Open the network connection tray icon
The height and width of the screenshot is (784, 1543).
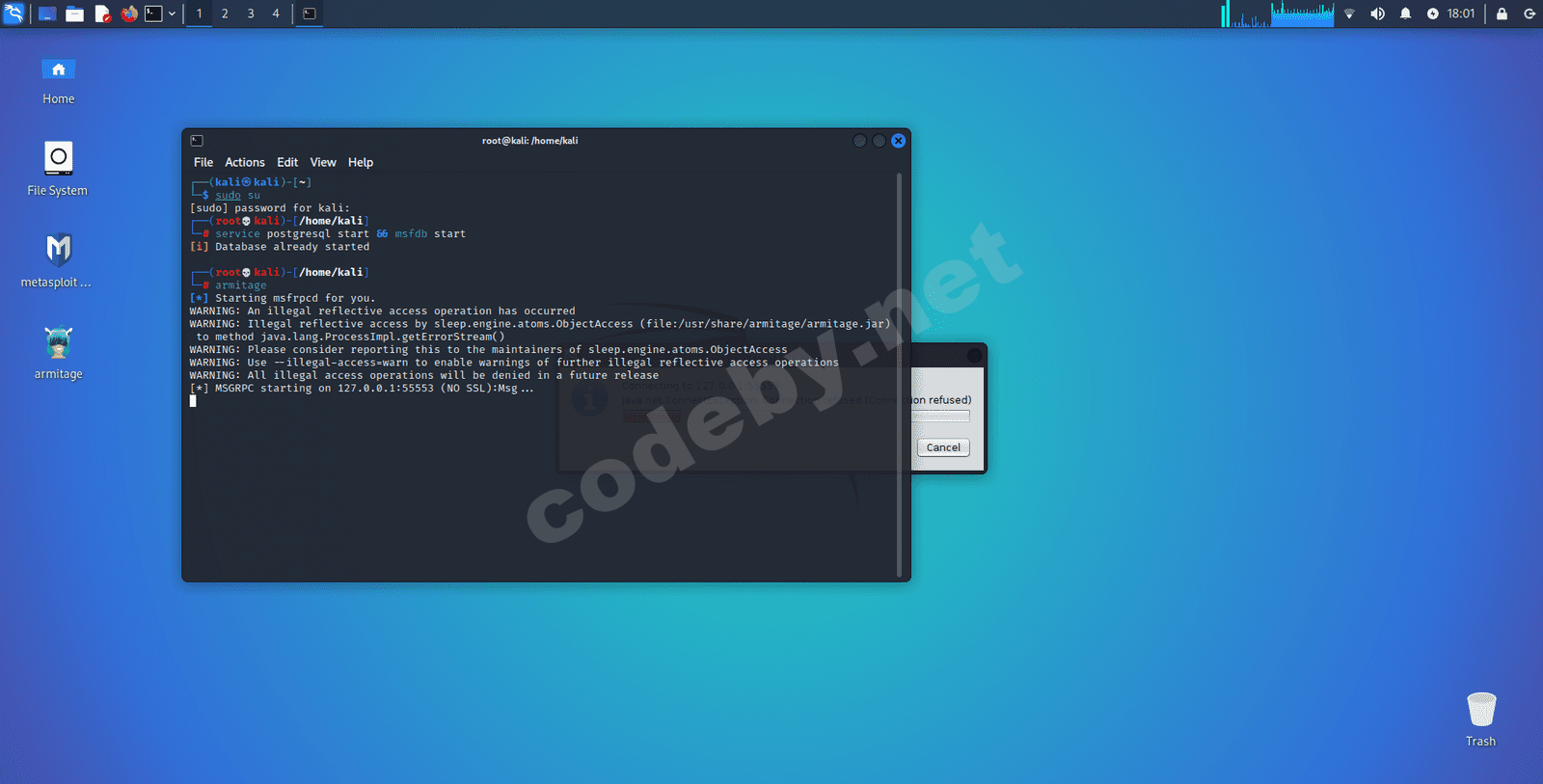[1349, 14]
